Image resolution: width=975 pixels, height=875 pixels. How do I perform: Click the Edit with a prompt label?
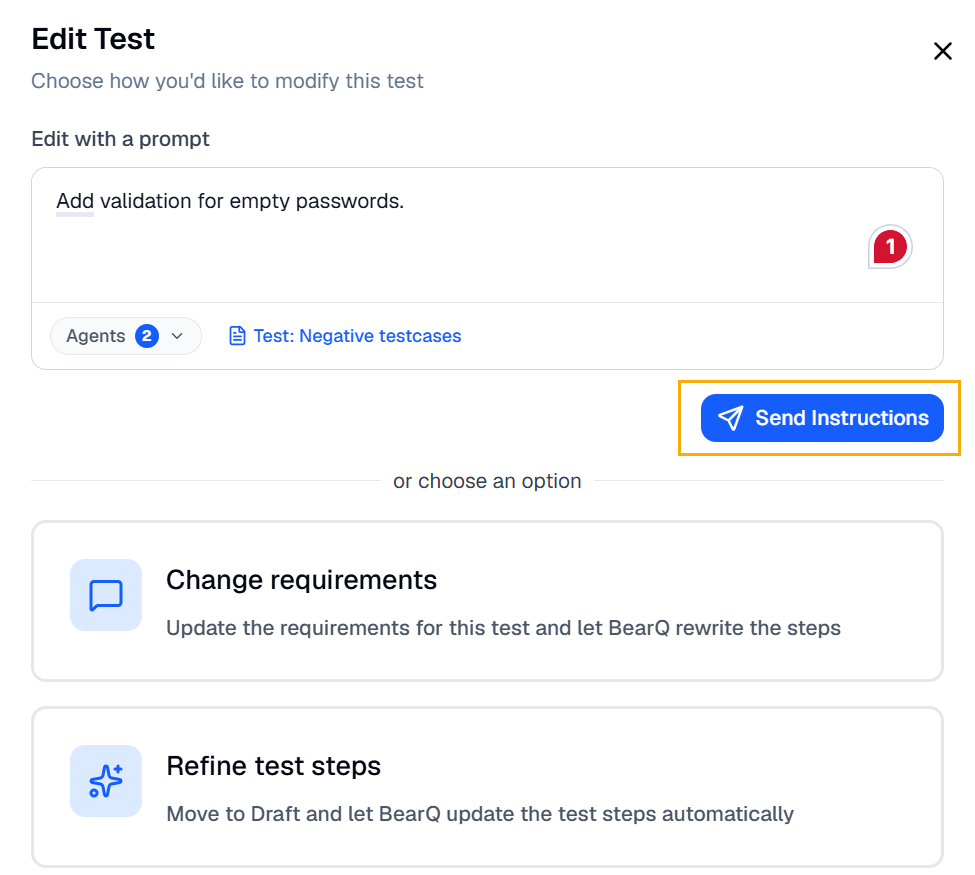[x=121, y=139]
